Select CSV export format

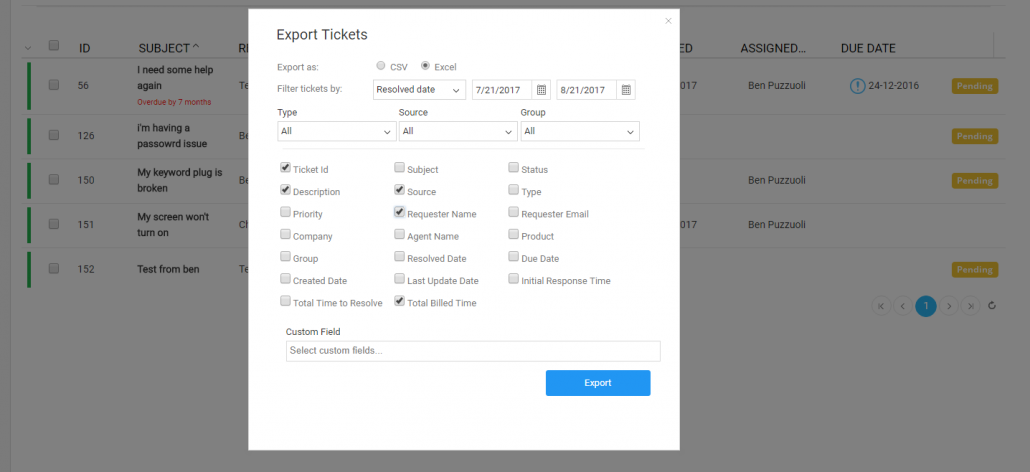pyautogui.click(x=381, y=66)
